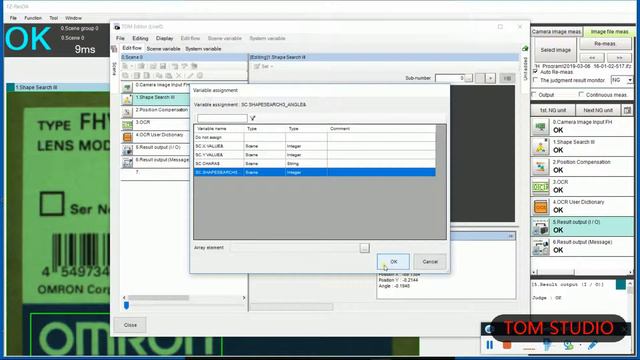Open the Tool menu of main window
Screen dimensions: 640x360
(53, 18)
